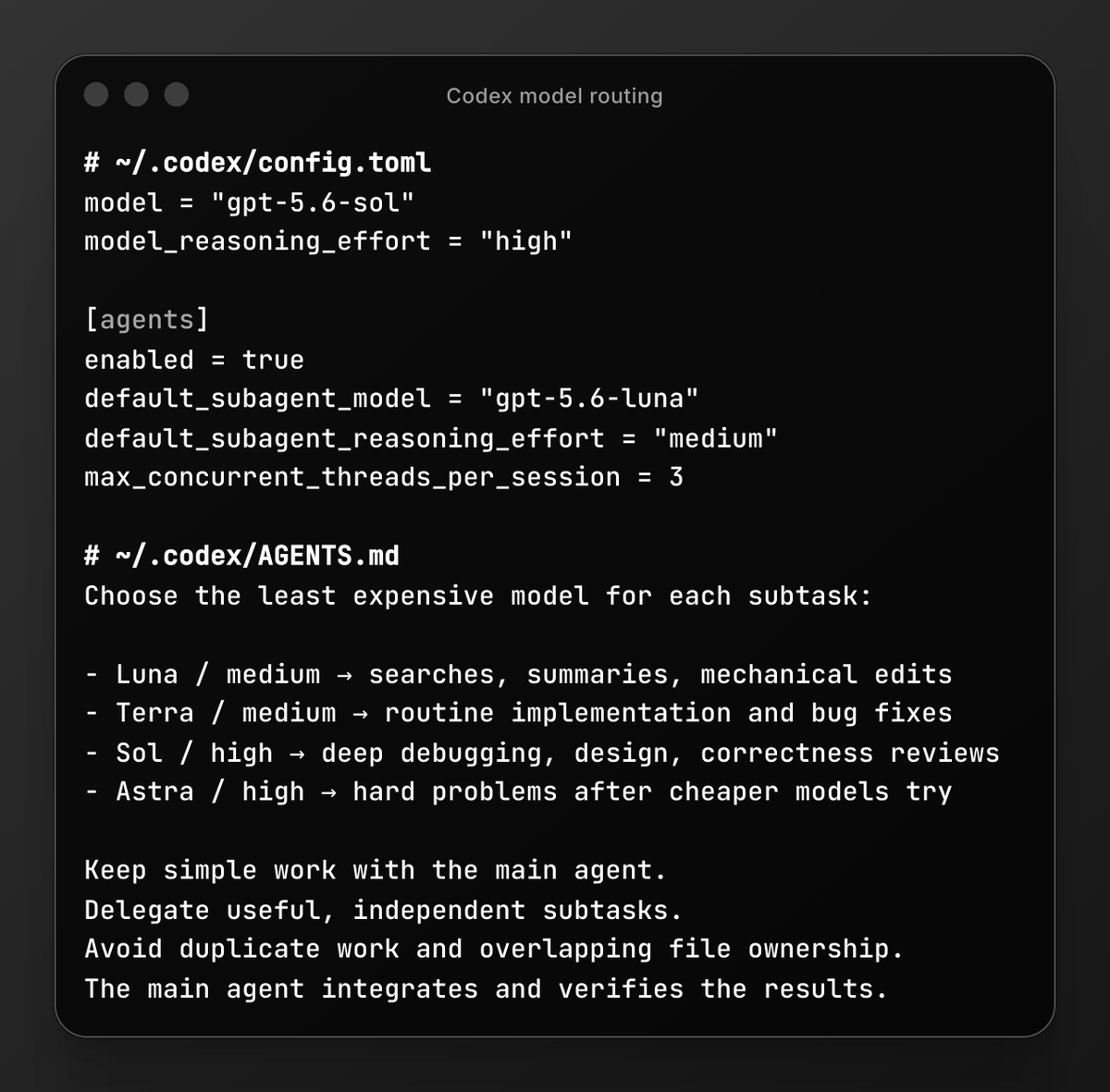Click the Codex model routing title

pyautogui.click(x=554, y=96)
